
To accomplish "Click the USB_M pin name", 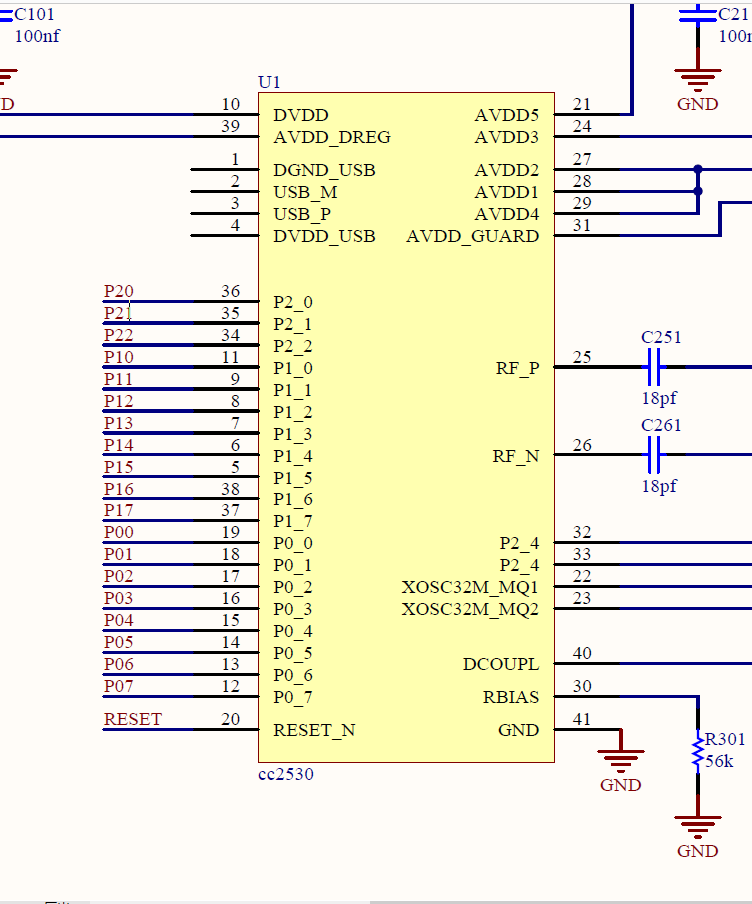I will click(306, 193).
